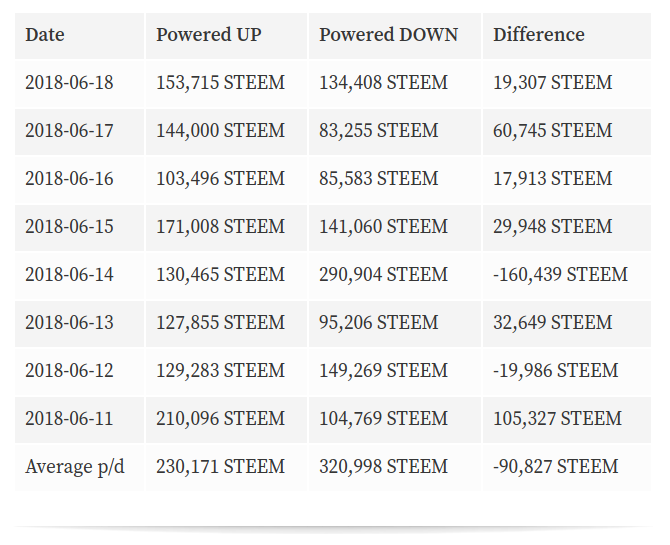Select the 60,745 STEEM difference cell
The width and height of the screenshot is (670, 545).
pos(567,131)
